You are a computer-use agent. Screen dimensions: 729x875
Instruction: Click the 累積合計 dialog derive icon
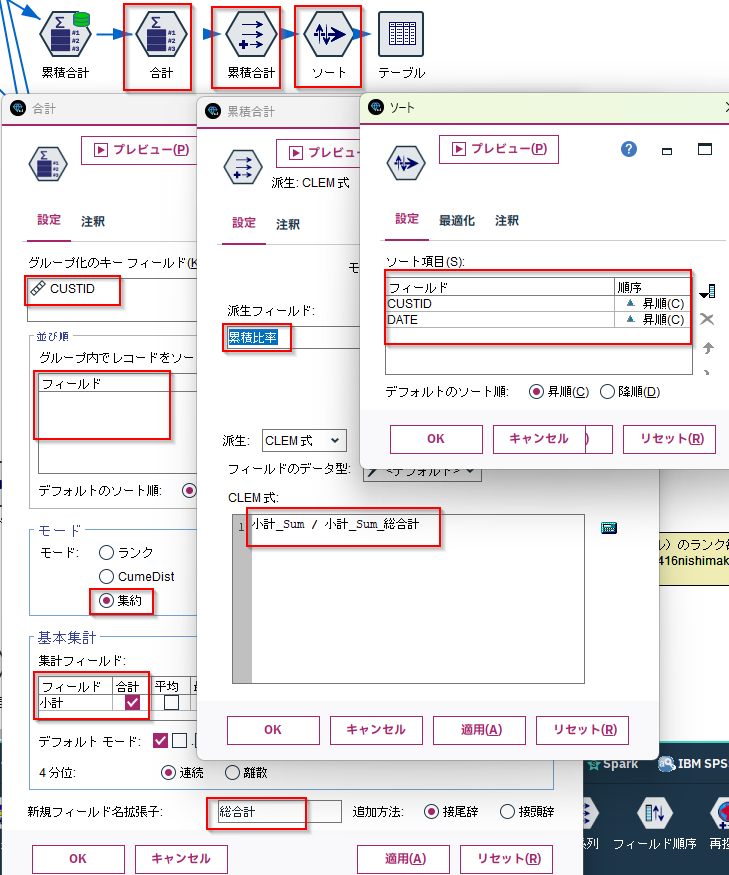(243, 167)
